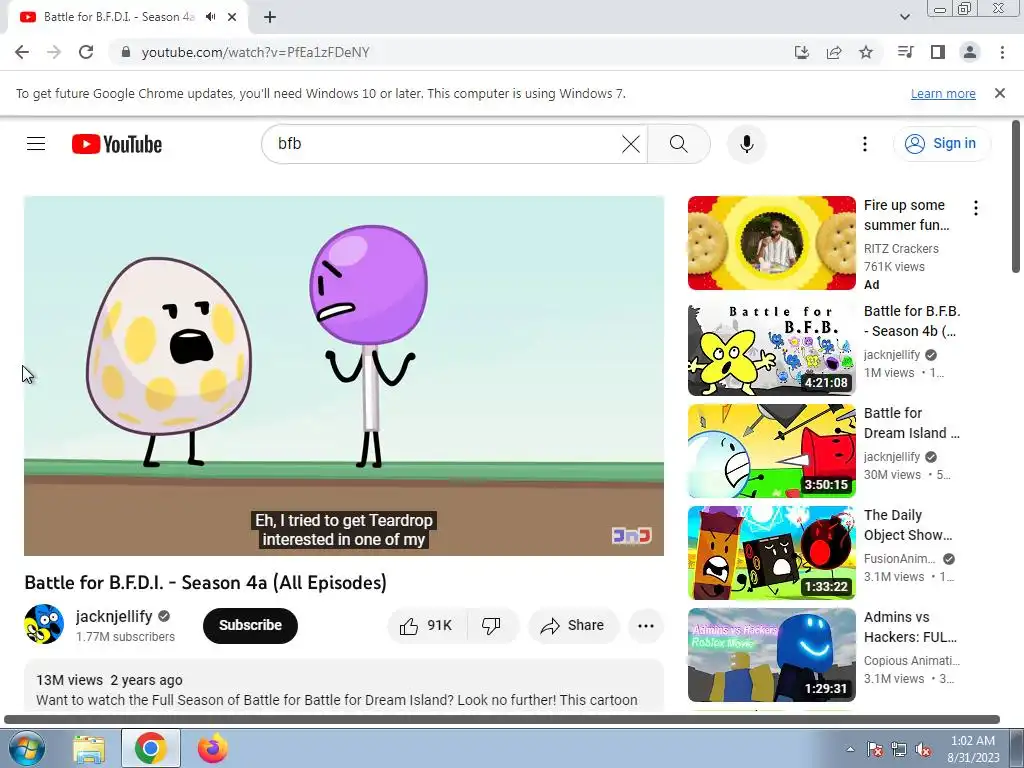Open Admins vs Hackers video thumbnail
The height and width of the screenshot is (768, 1024).
click(x=771, y=654)
